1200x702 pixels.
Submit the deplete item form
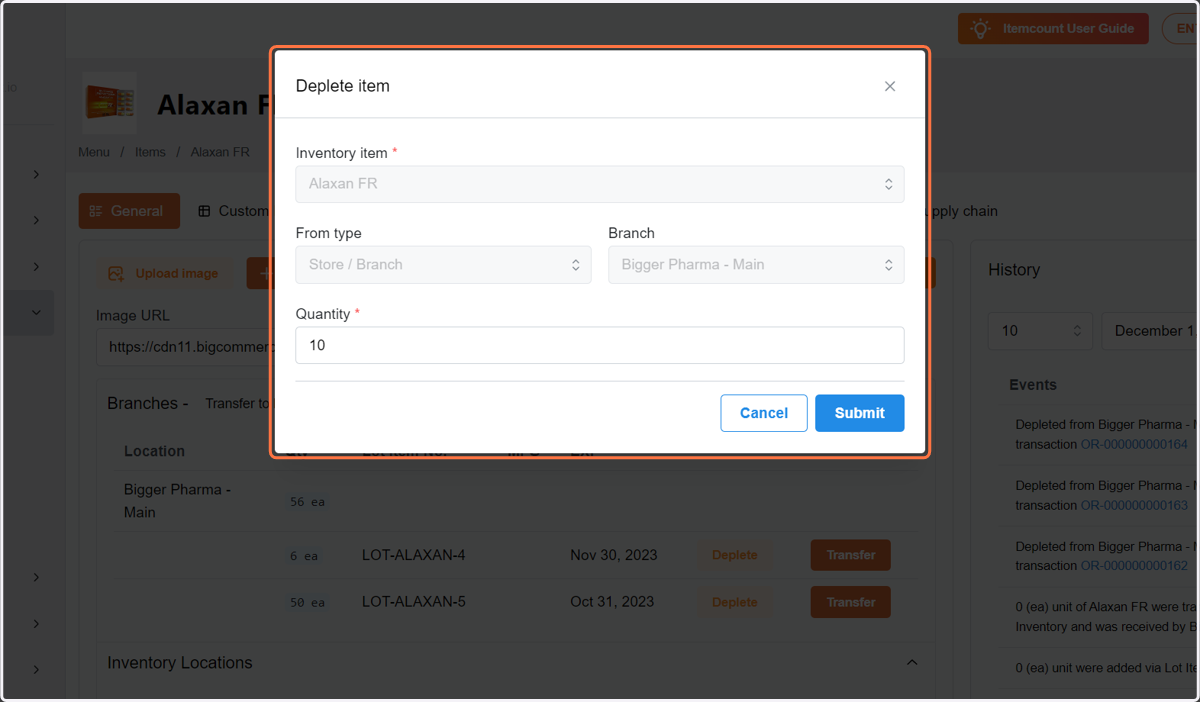click(x=860, y=413)
